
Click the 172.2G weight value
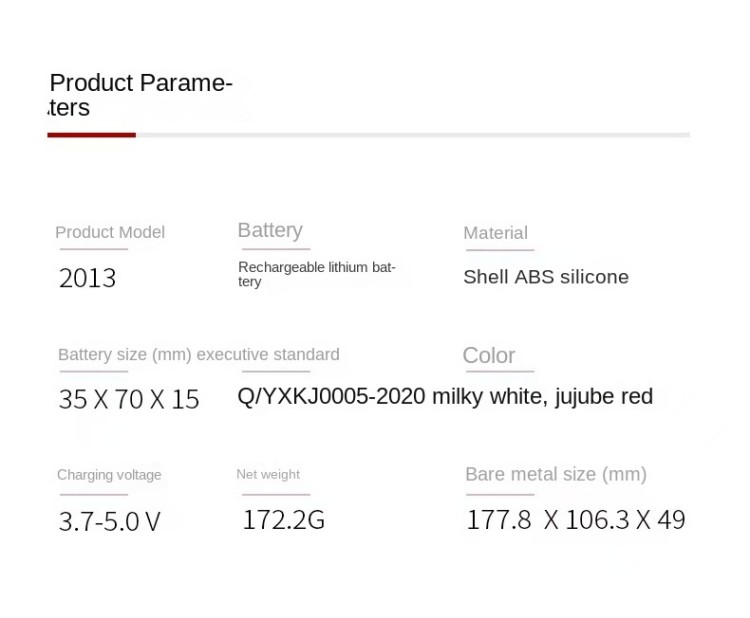tap(284, 519)
